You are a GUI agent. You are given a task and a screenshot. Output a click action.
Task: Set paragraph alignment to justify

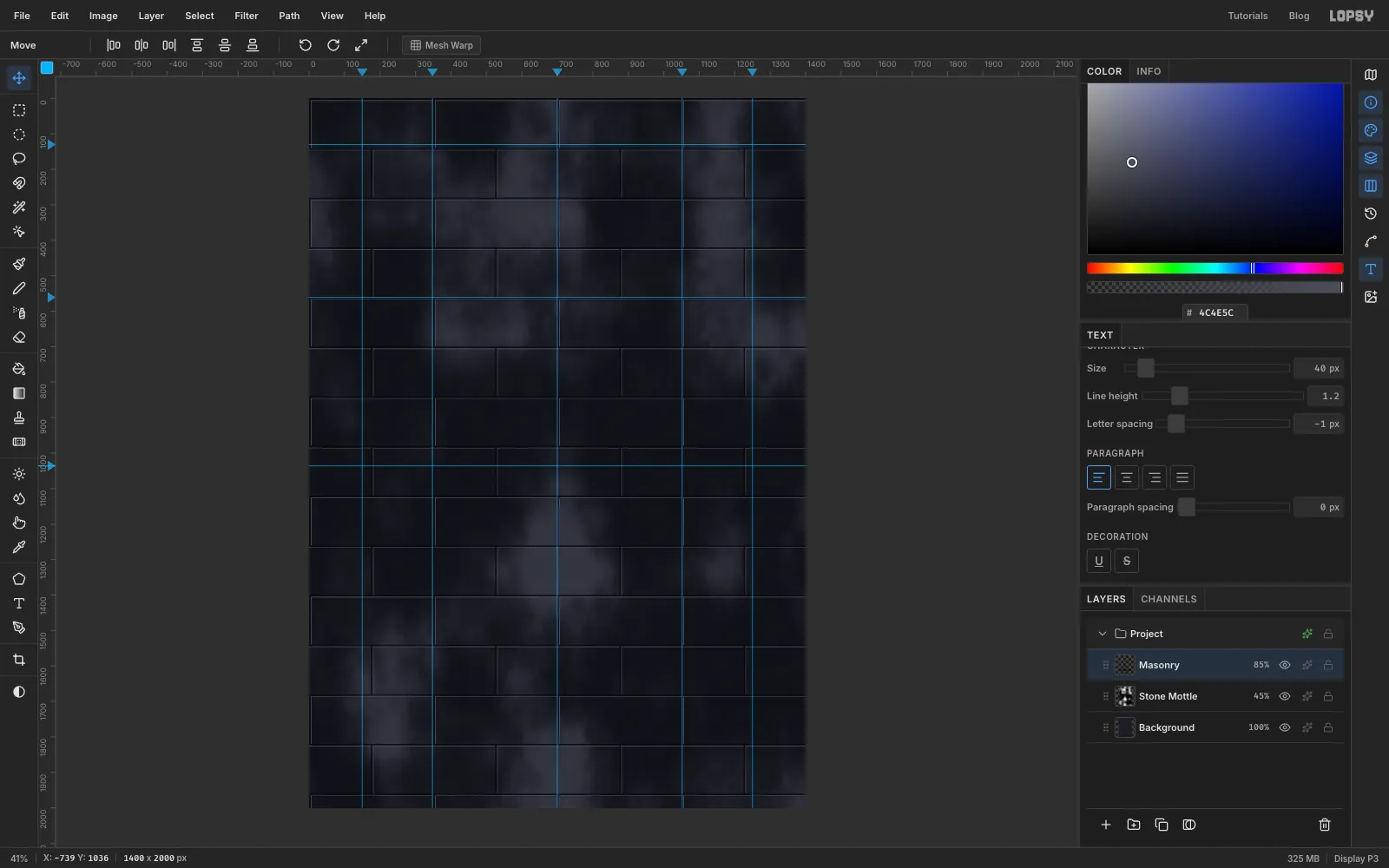tap(1182, 477)
